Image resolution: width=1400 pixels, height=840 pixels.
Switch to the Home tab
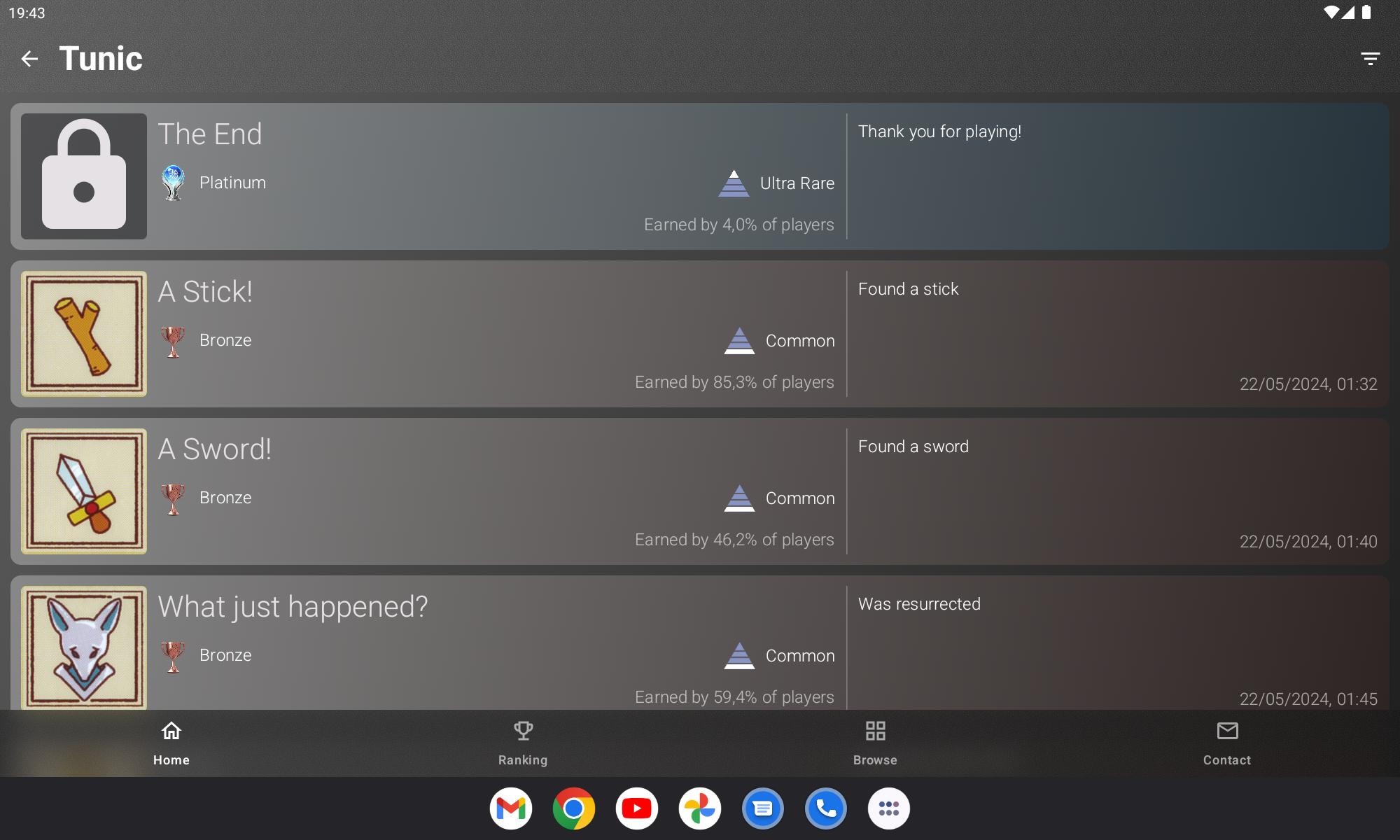[171, 743]
